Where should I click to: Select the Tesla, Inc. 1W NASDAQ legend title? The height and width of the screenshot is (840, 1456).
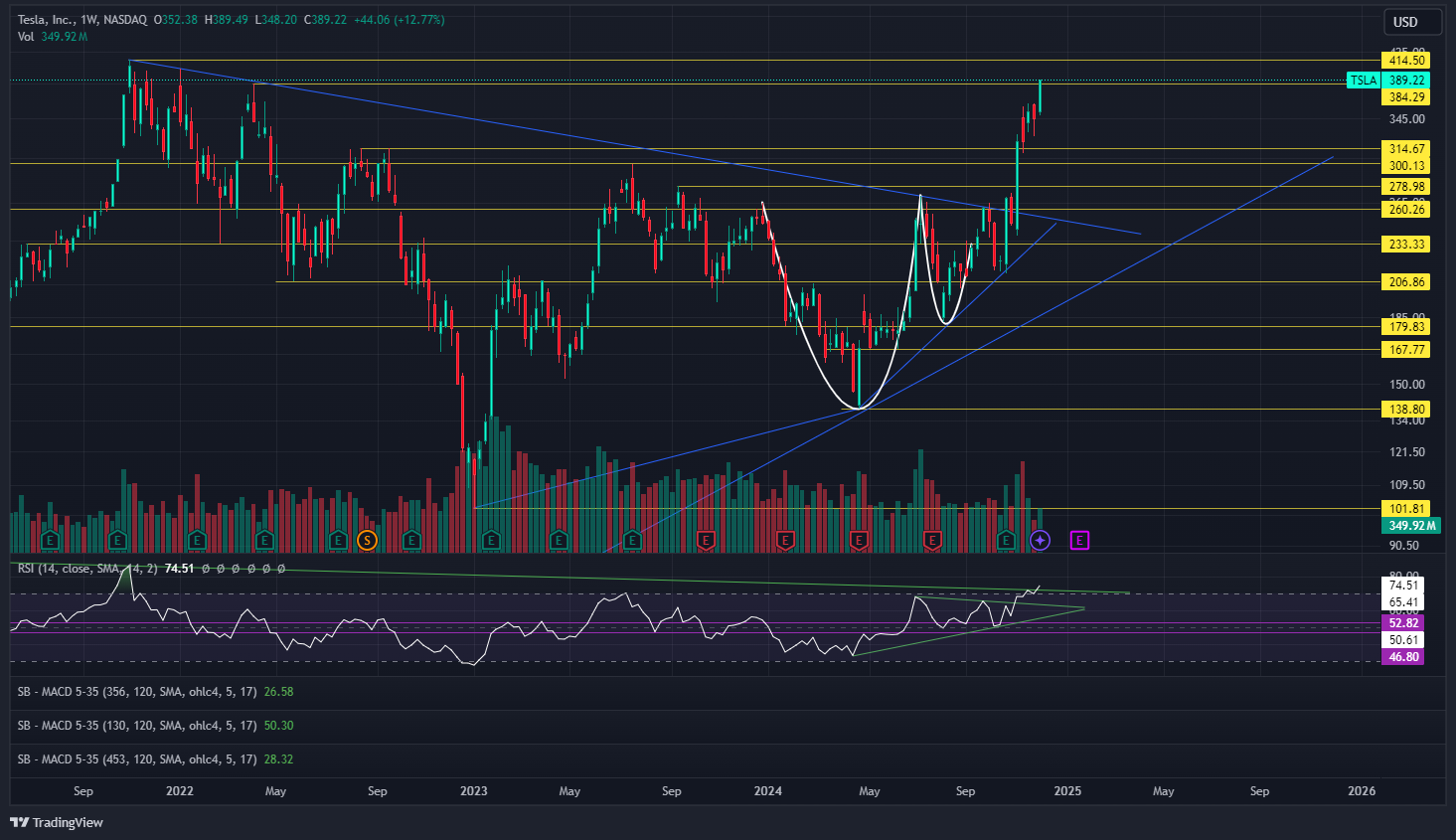click(x=81, y=20)
